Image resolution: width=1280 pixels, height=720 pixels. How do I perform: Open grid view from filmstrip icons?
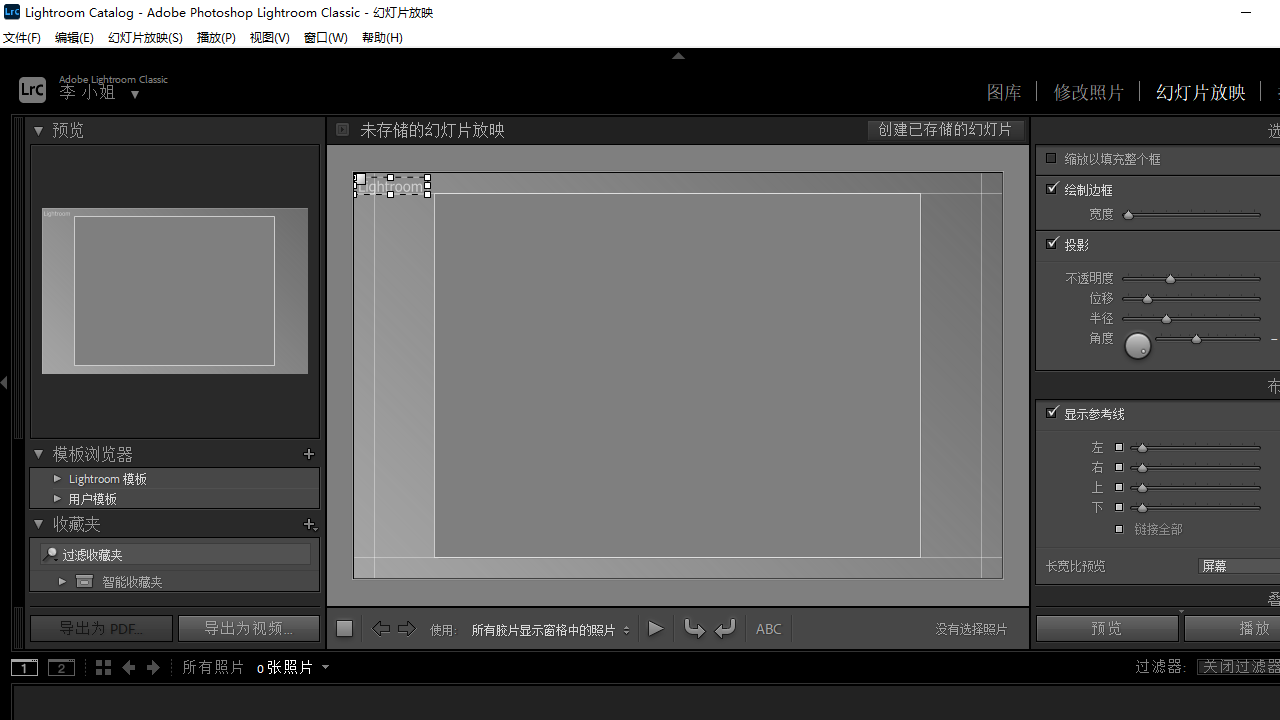[103, 667]
